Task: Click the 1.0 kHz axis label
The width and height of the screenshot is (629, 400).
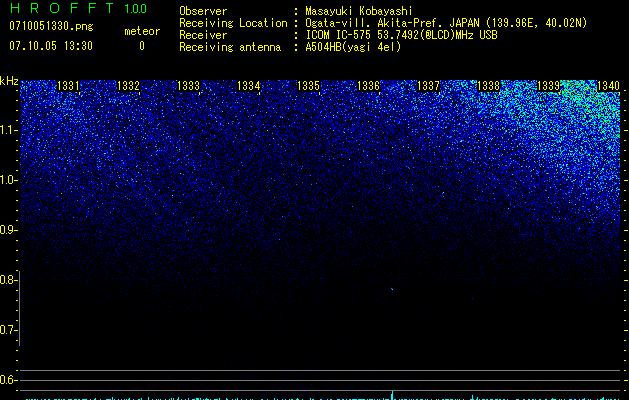Action: pyautogui.click(x=8, y=180)
